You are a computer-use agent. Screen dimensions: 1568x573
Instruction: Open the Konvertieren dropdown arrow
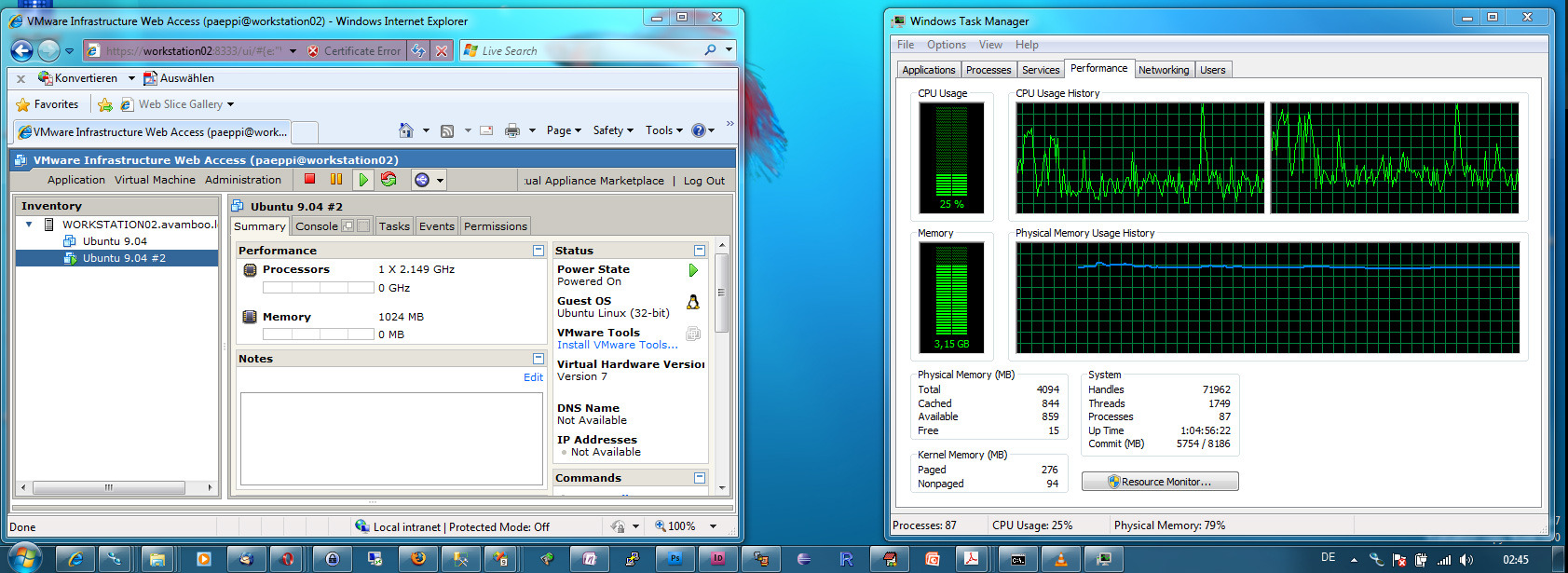[131, 78]
